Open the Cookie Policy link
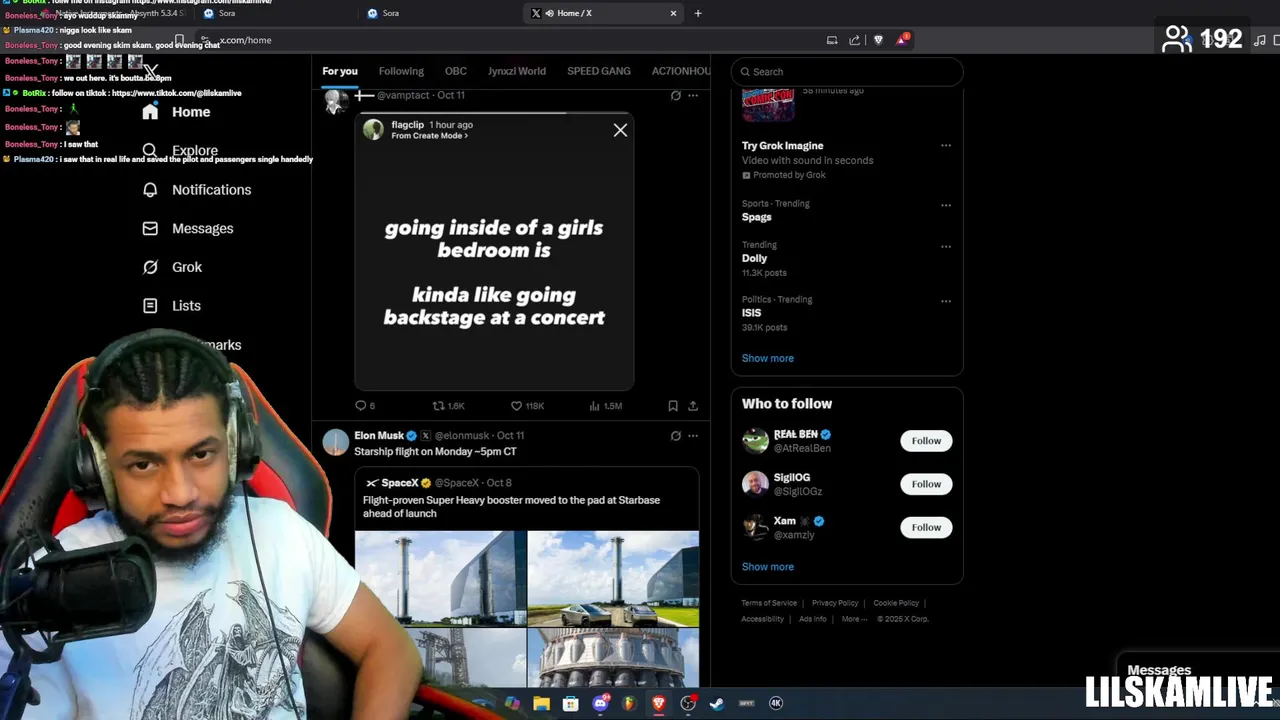 tap(896, 603)
